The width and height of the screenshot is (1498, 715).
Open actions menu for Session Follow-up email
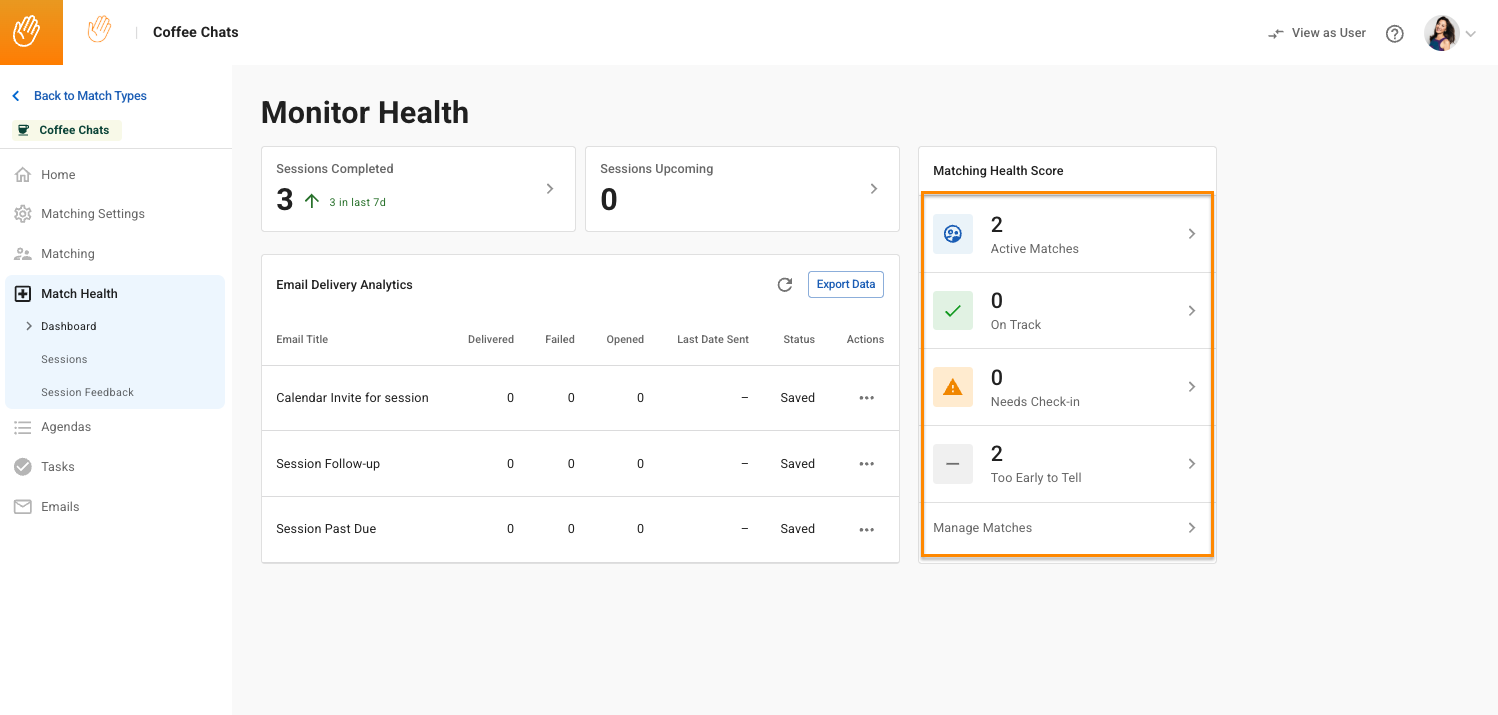tap(866, 464)
